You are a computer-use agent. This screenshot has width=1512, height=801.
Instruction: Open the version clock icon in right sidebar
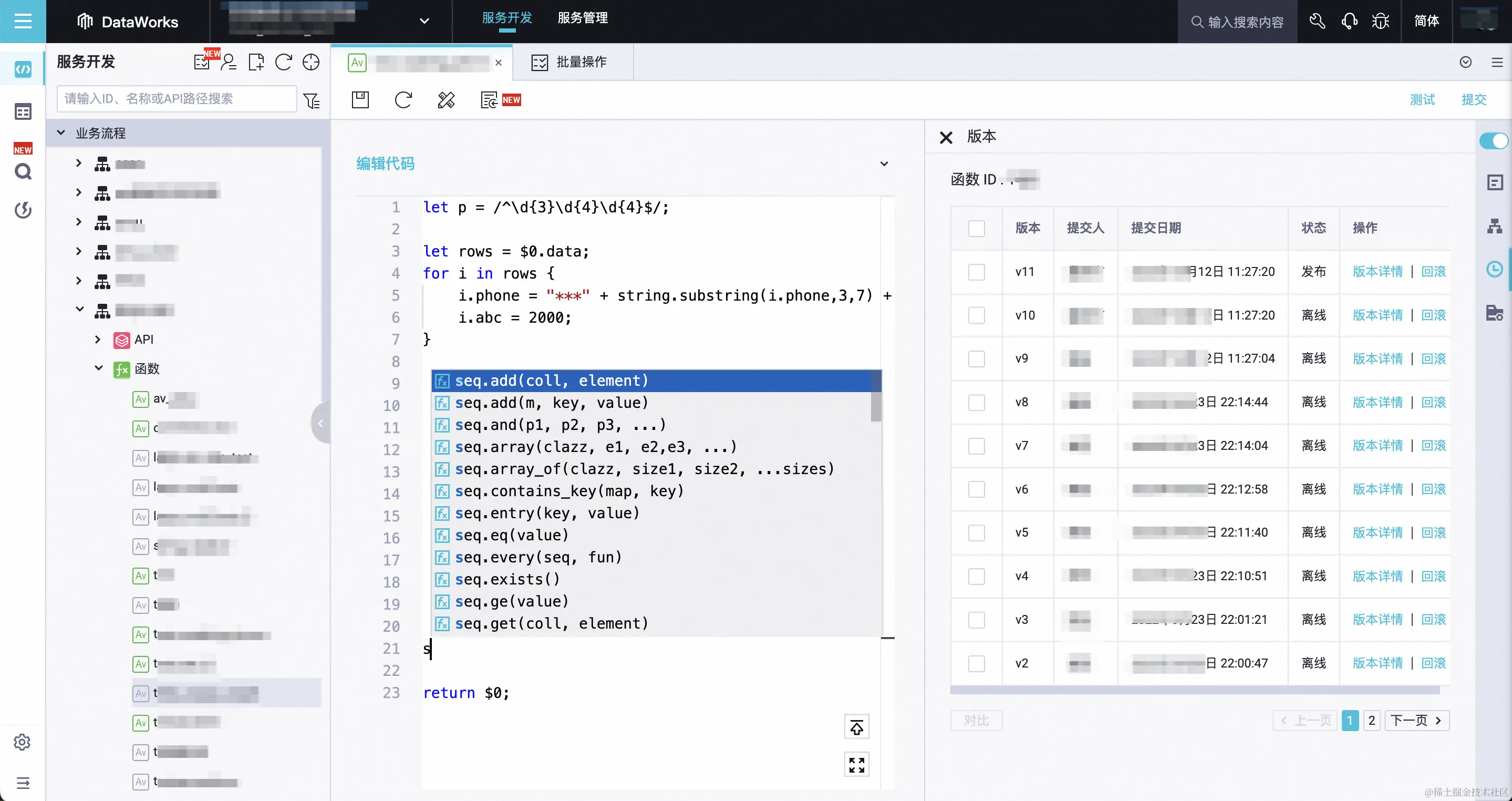1494,270
